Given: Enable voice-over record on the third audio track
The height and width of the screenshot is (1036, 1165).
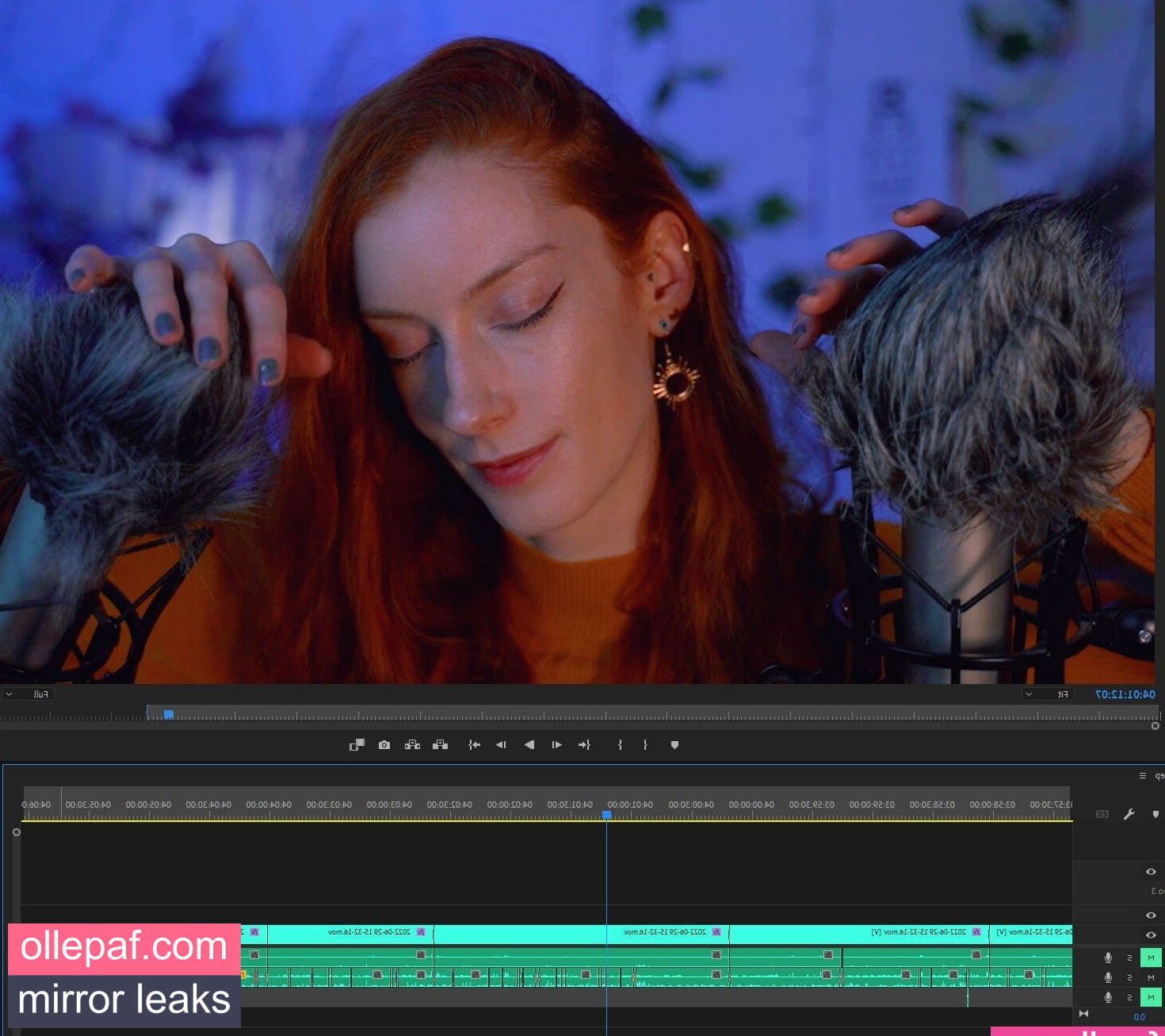Looking at the screenshot, I should point(1108,997).
